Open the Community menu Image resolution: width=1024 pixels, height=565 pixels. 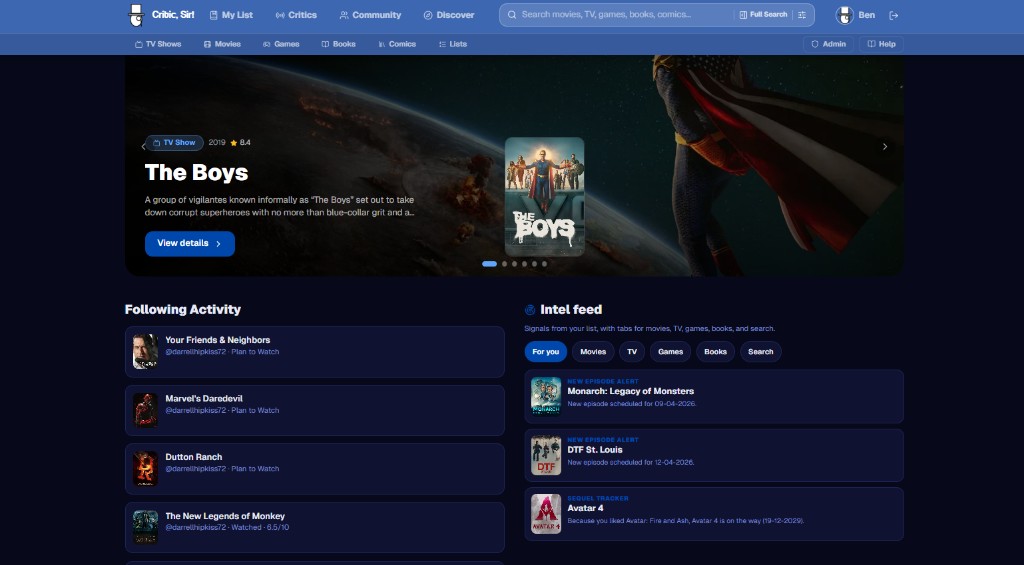(370, 15)
